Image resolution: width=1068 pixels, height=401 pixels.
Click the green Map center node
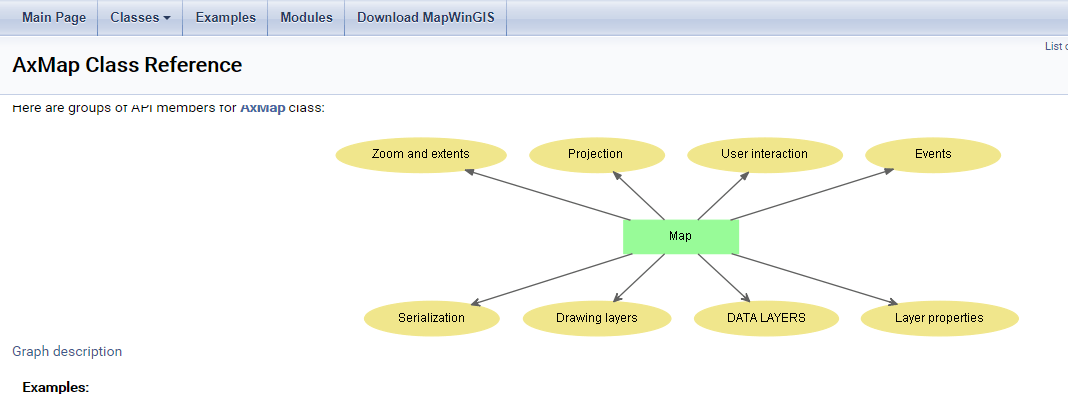click(680, 237)
